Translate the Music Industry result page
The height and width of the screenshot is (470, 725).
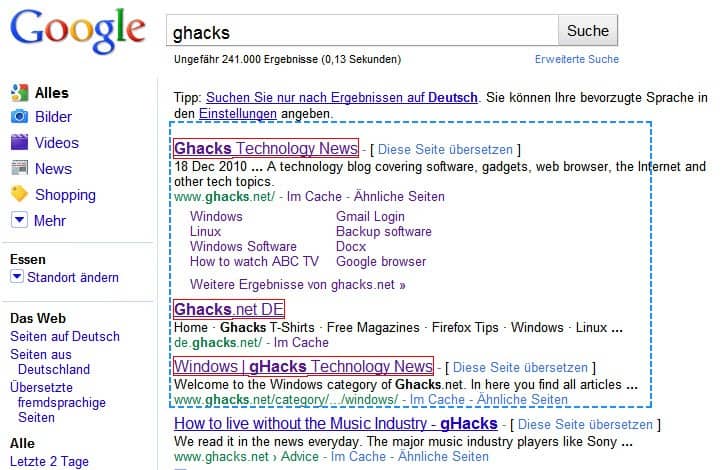tap(585, 425)
